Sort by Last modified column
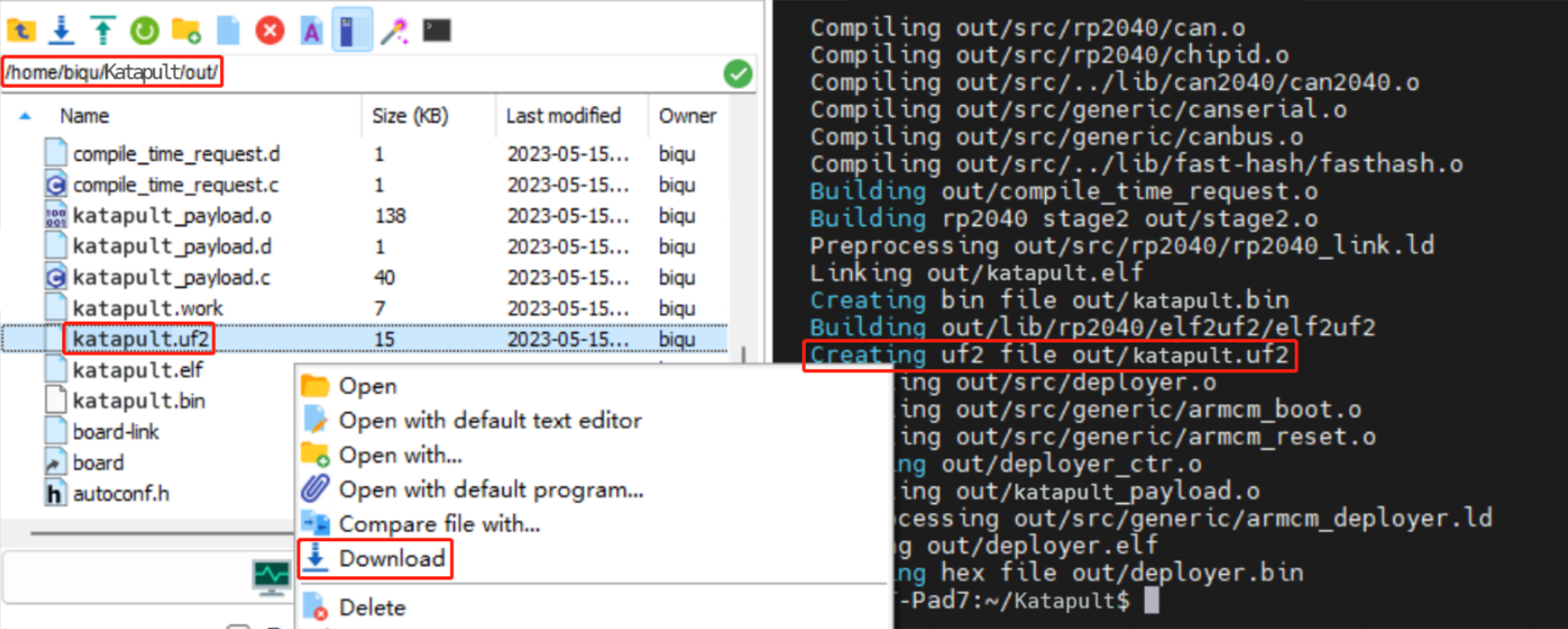 [x=563, y=116]
